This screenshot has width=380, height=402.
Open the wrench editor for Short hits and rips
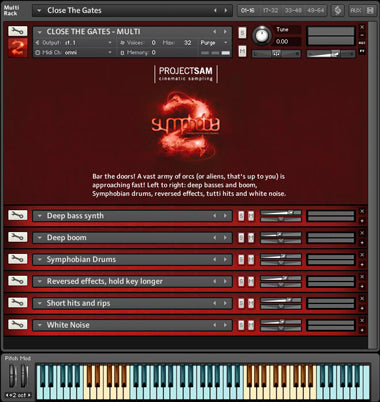[x=17, y=303]
